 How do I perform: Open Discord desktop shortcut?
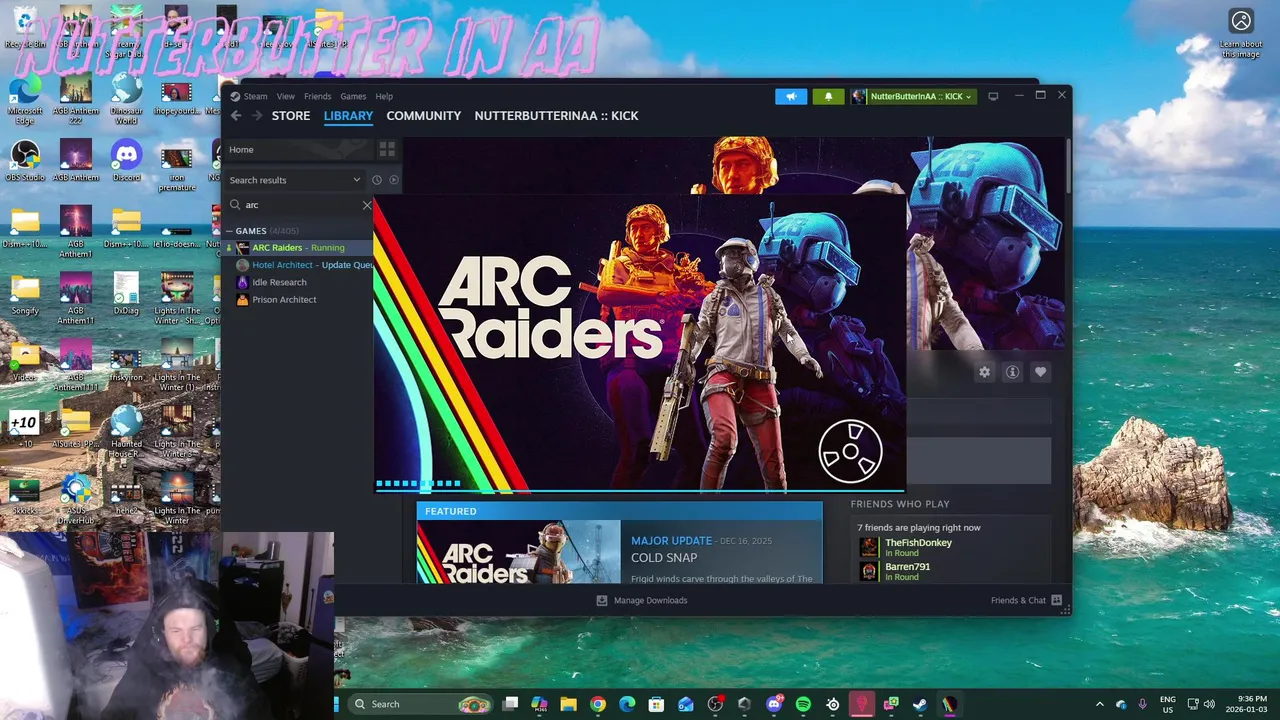[x=126, y=162]
